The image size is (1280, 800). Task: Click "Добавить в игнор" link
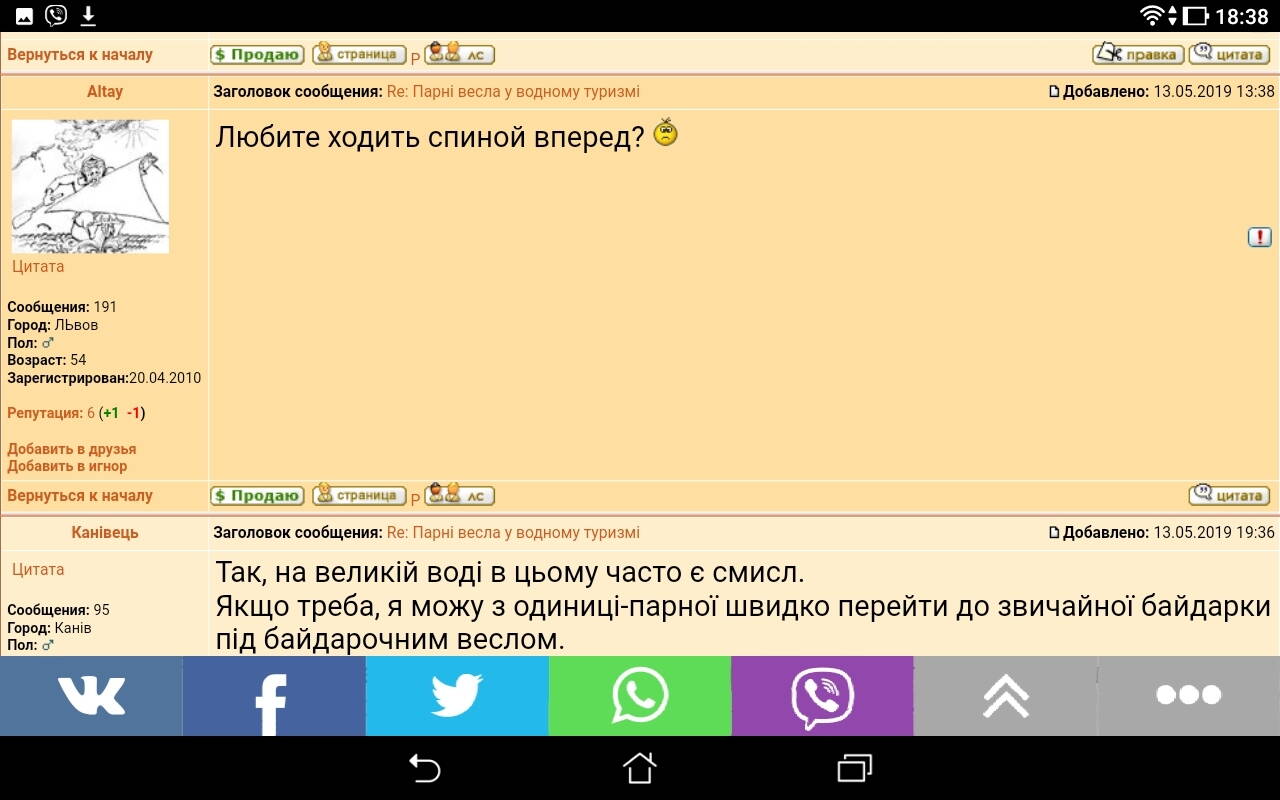tap(67, 466)
